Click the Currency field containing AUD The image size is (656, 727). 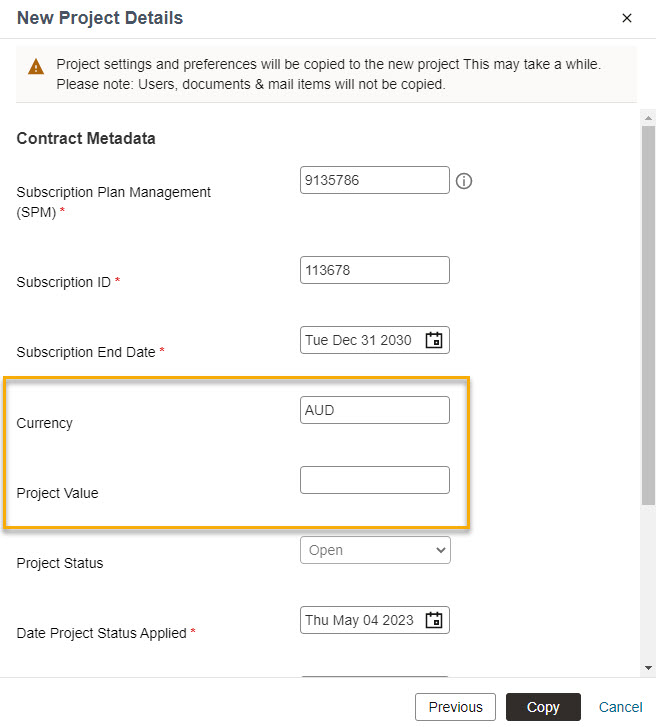point(374,410)
